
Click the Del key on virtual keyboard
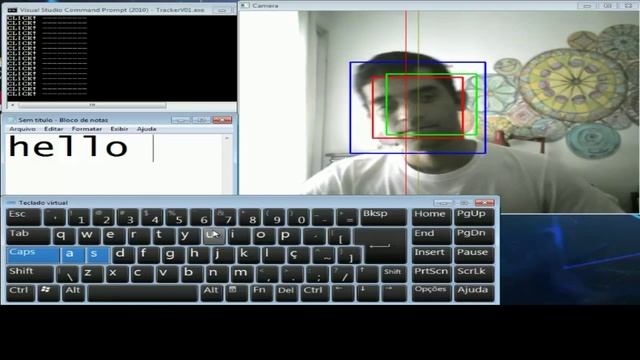pyautogui.click(x=286, y=293)
